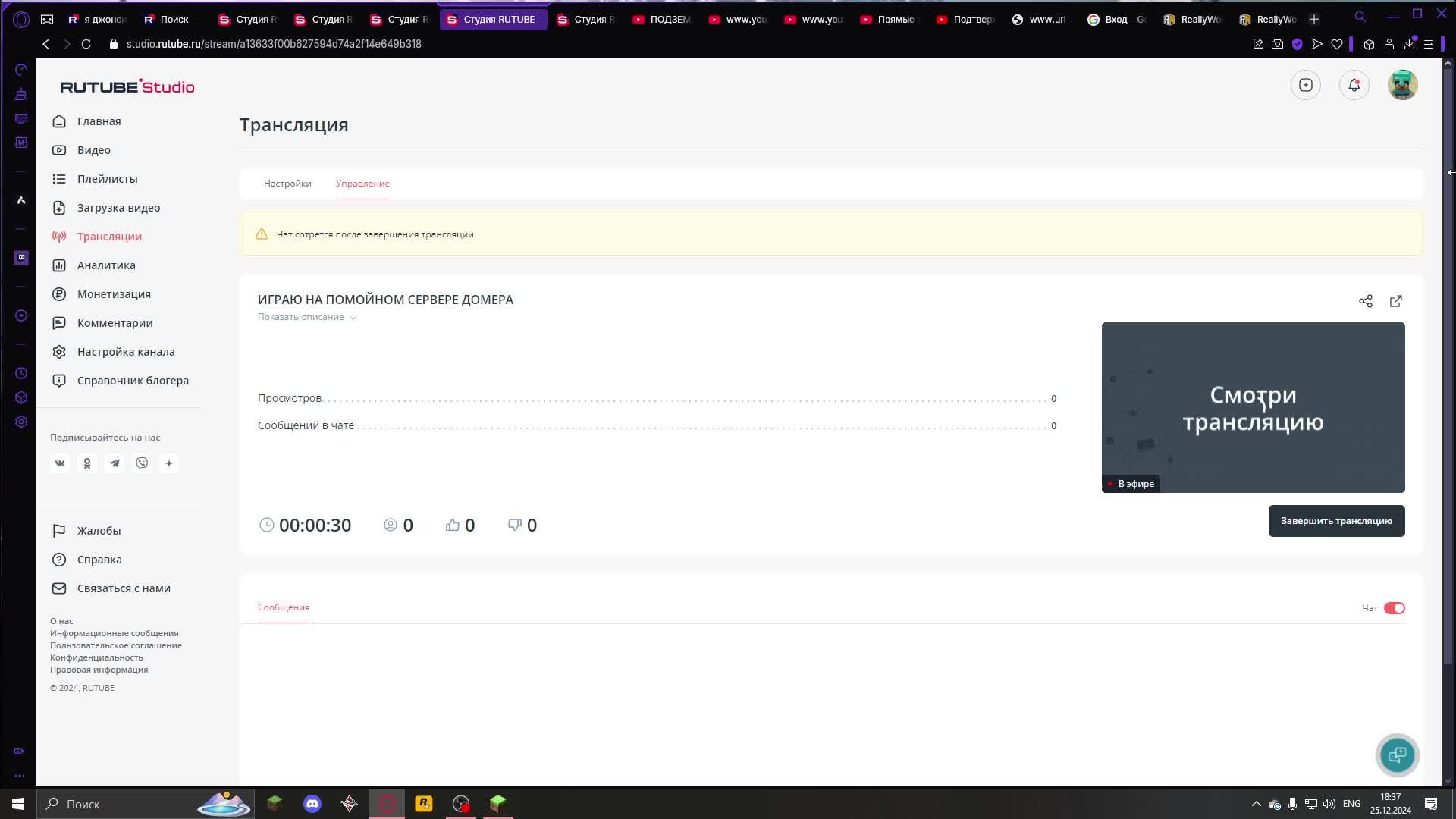Click the warning icon in chat notice
The image size is (1456, 819).
[262, 234]
